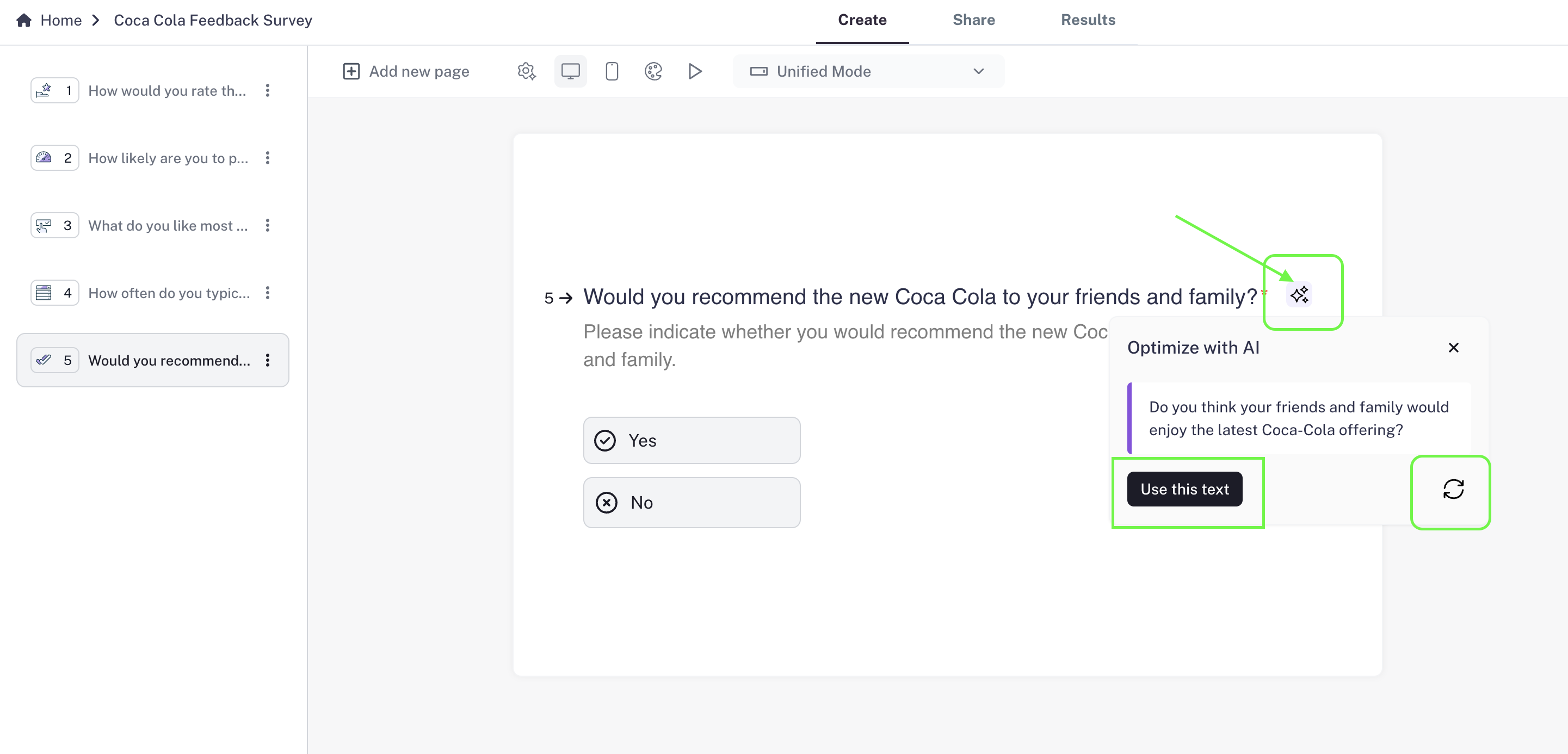Open options menu for question 1
Viewport: 1568px width, 754px height.
pyautogui.click(x=267, y=91)
